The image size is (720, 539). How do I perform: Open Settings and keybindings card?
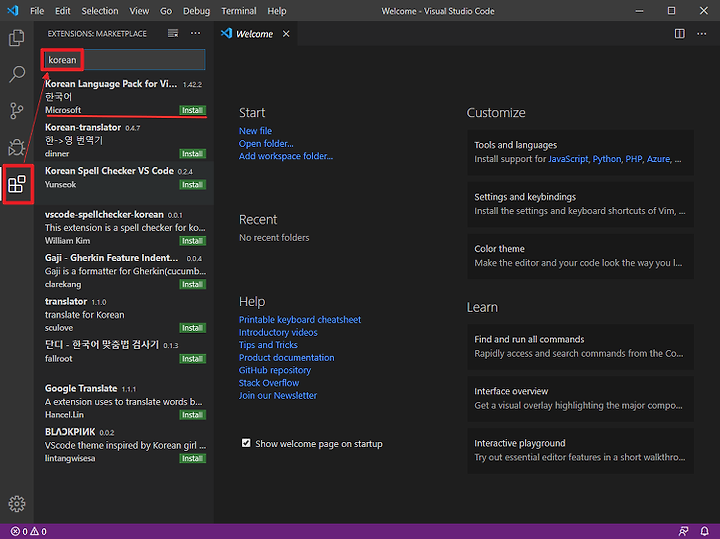580,204
